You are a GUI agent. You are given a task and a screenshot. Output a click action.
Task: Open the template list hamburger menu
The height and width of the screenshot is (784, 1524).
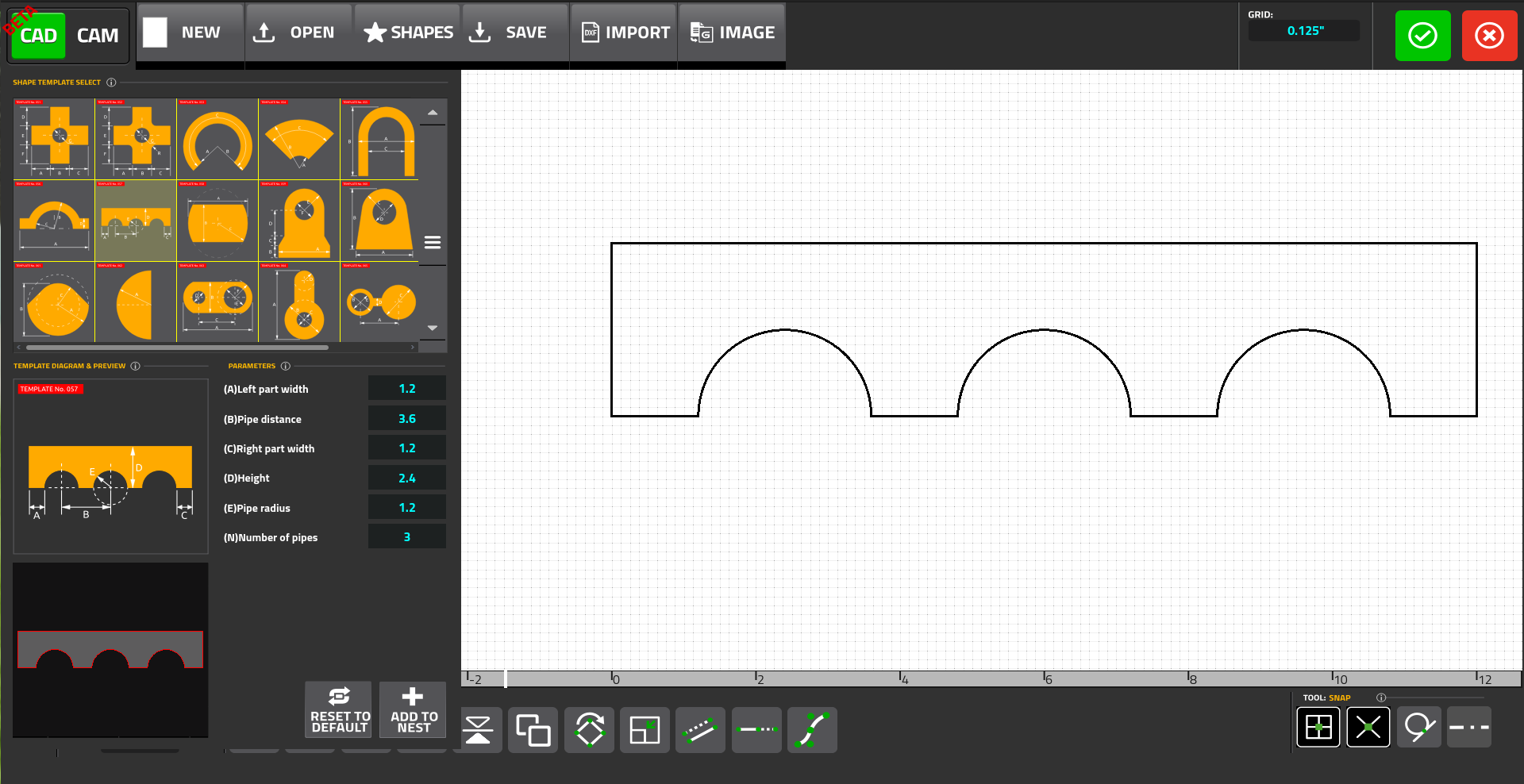pos(433,241)
